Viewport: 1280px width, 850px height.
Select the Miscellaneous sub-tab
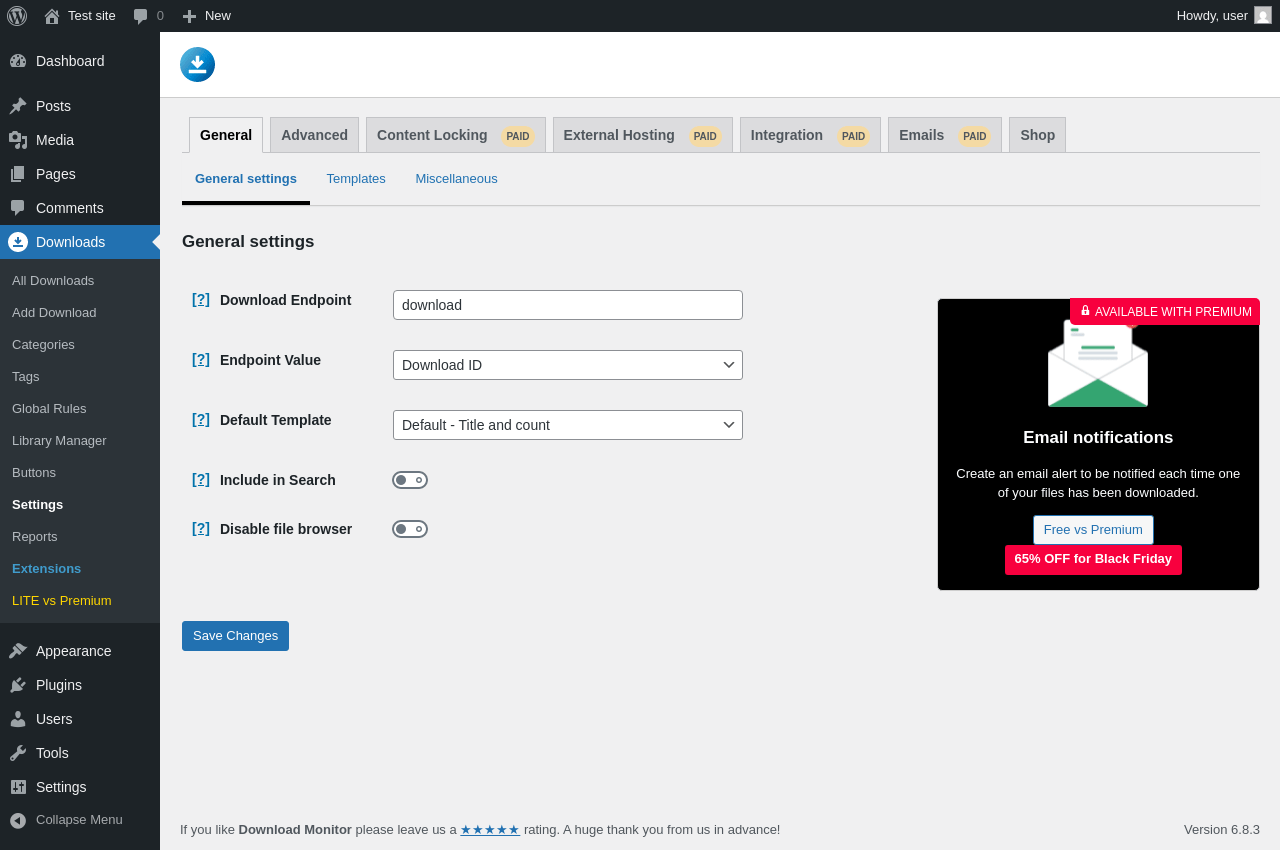[457, 179]
